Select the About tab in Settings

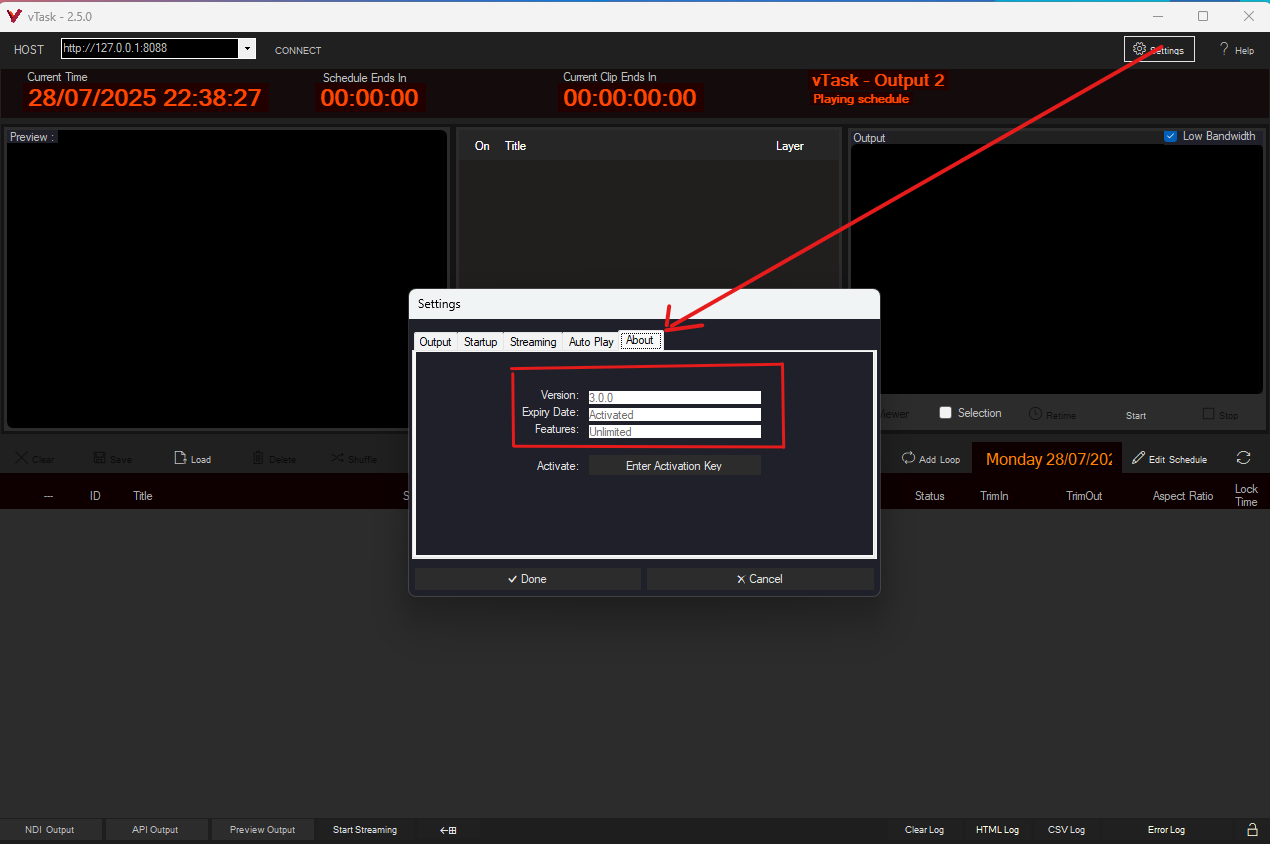tap(640, 340)
